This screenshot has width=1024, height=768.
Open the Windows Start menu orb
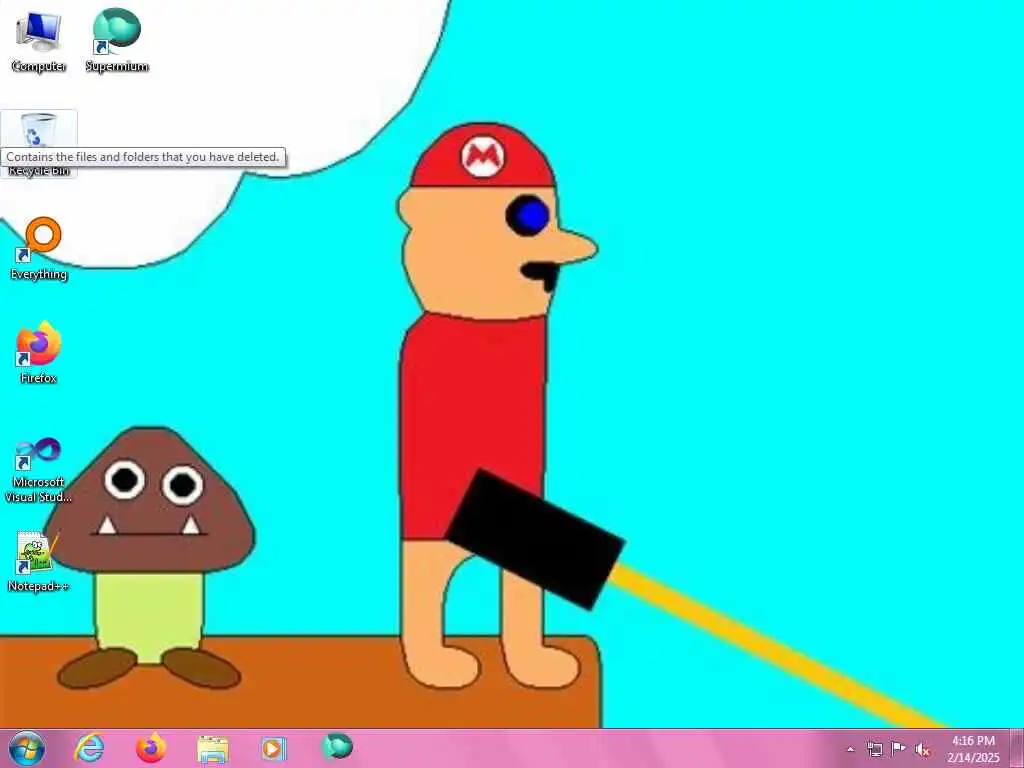27,748
